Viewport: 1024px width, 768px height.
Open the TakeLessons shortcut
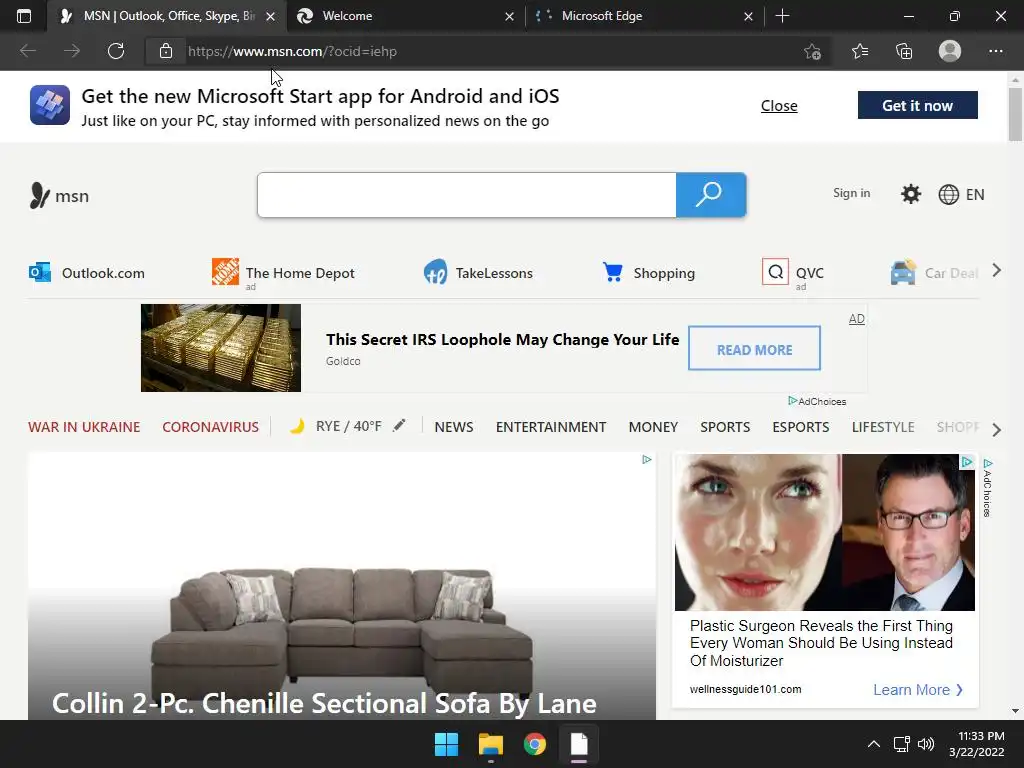[478, 272]
